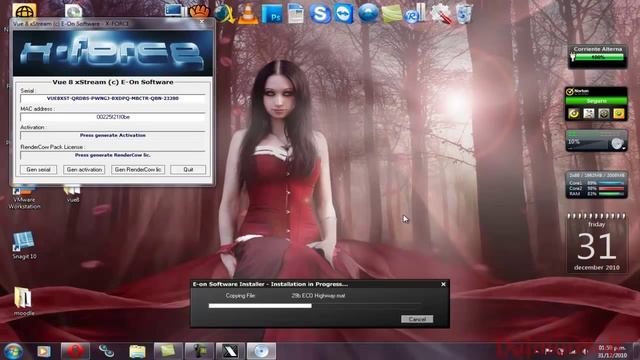The width and height of the screenshot is (640, 360).
Task: Open Snagit 10 desktop shortcut
Action: [x=24, y=245]
